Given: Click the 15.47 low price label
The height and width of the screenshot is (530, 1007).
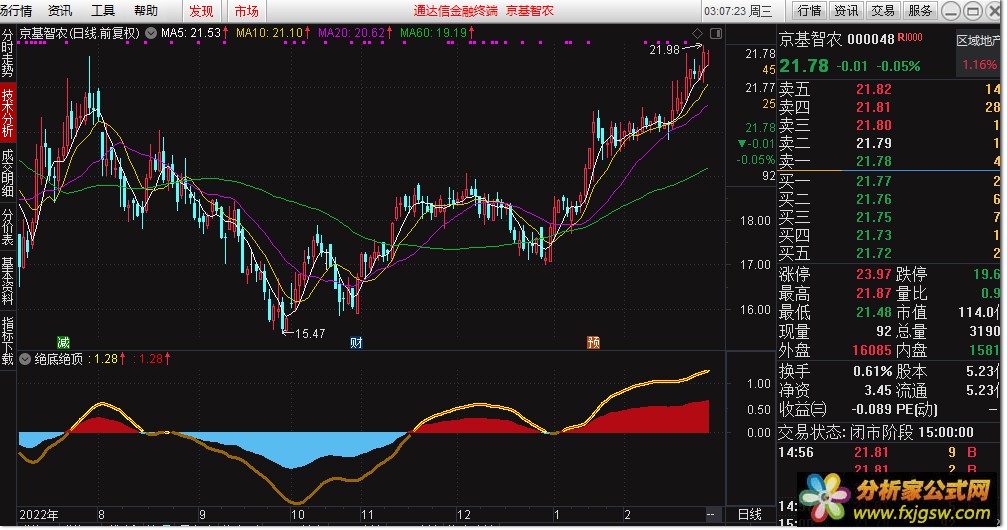Looking at the screenshot, I should click(x=310, y=334).
